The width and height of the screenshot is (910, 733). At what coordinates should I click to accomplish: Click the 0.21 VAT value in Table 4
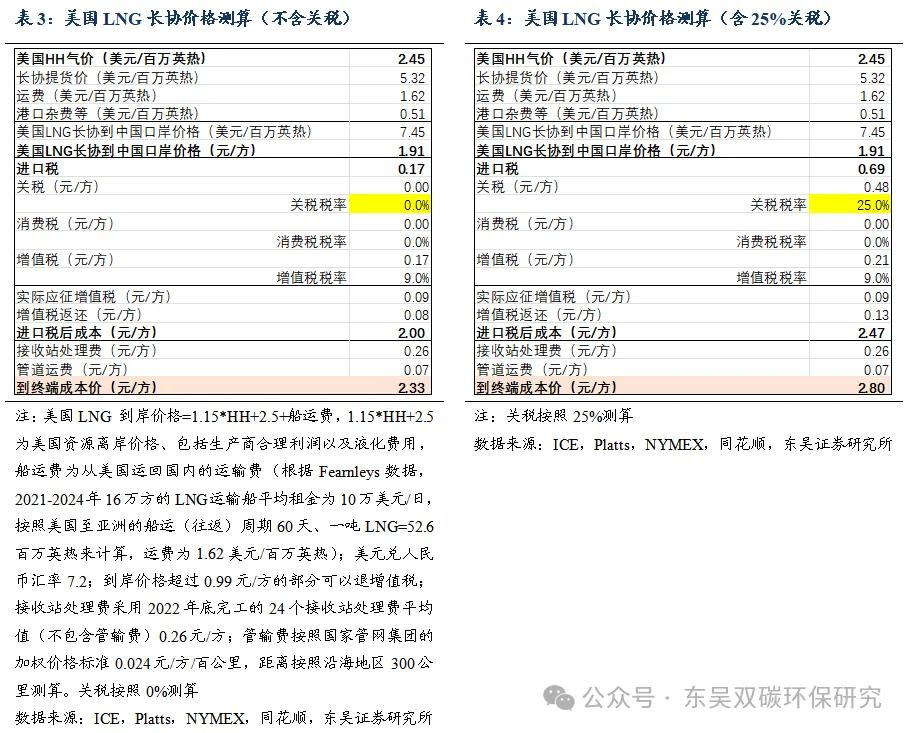pos(876,260)
